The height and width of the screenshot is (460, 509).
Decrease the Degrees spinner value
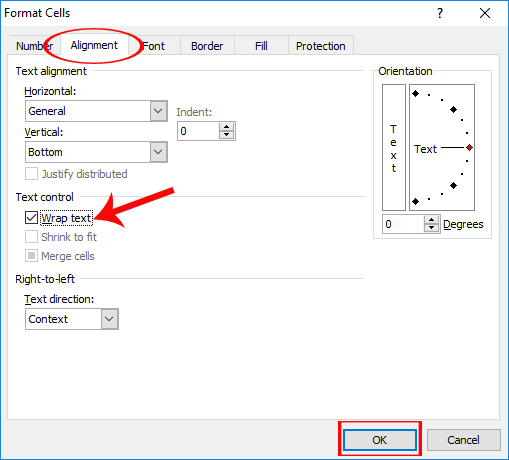click(432, 228)
